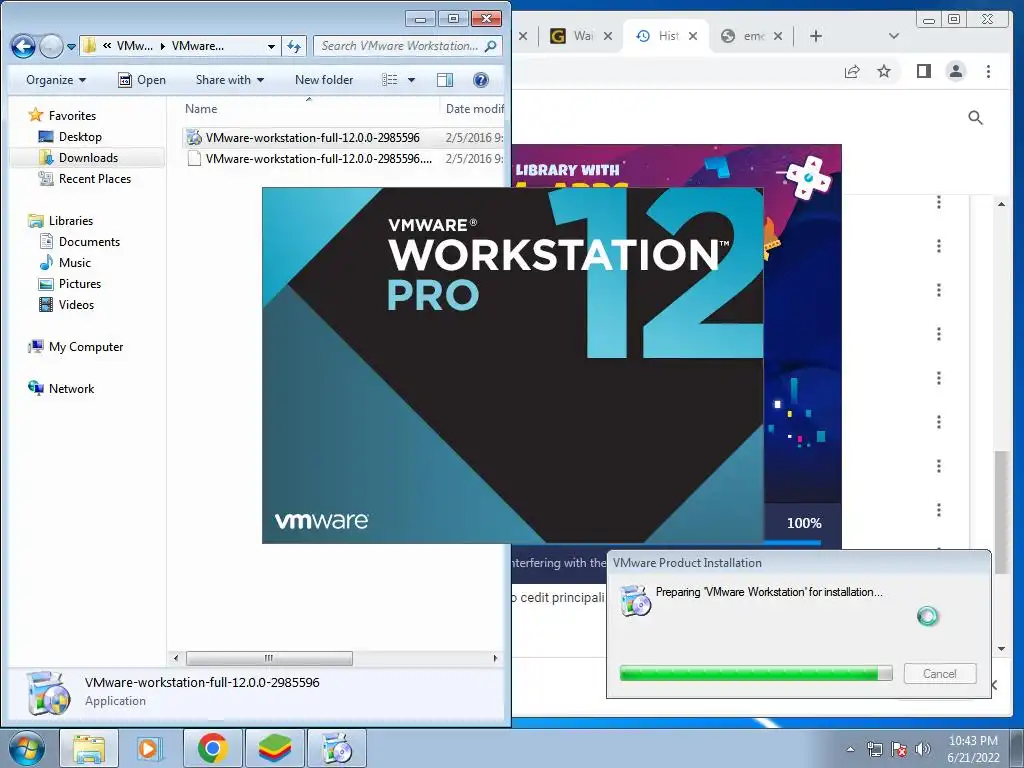Open Windows Explorer from taskbar

pos(89,748)
